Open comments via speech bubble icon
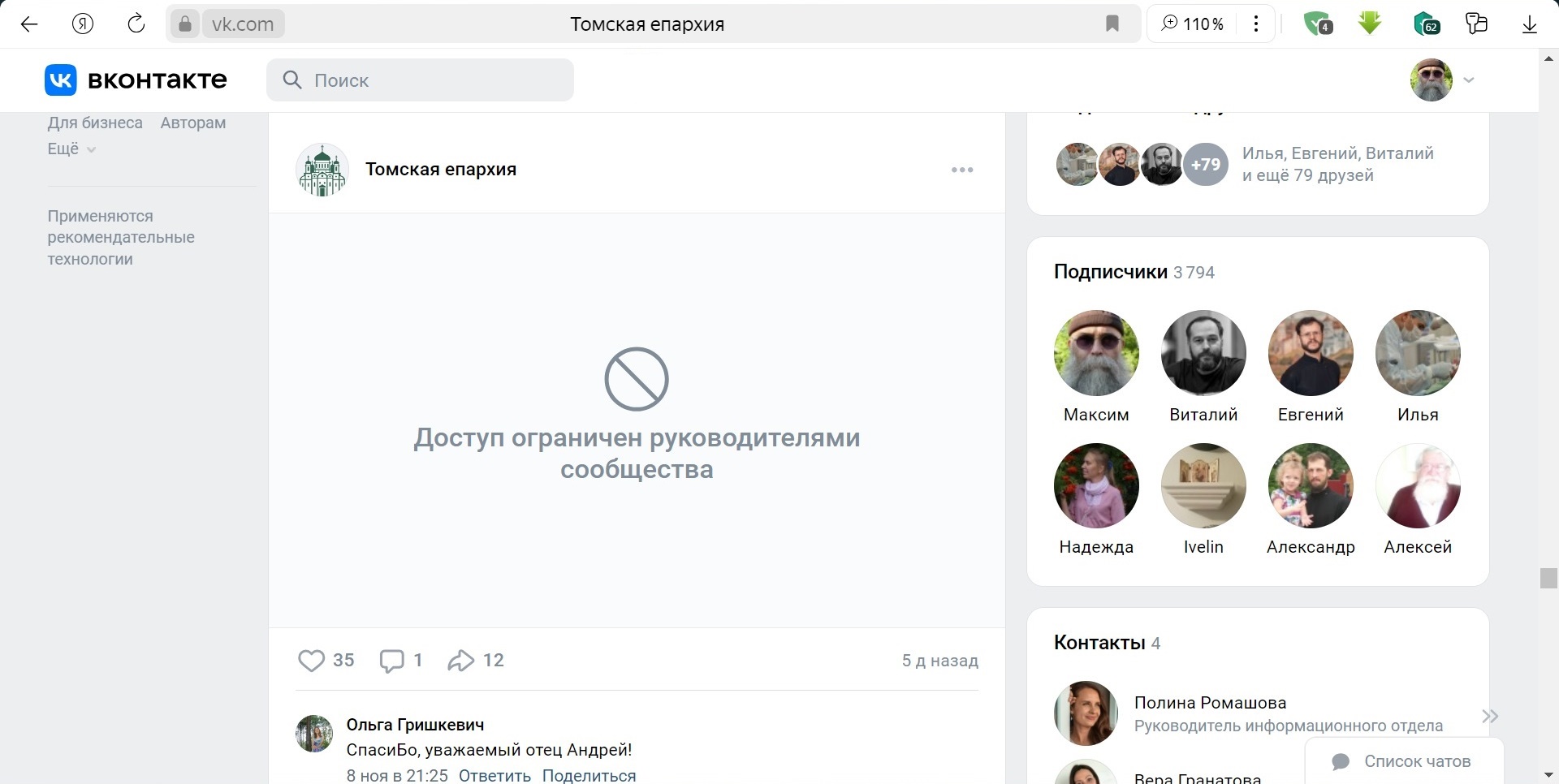This screenshot has height=784, width=1559. [x=392, y=661]
